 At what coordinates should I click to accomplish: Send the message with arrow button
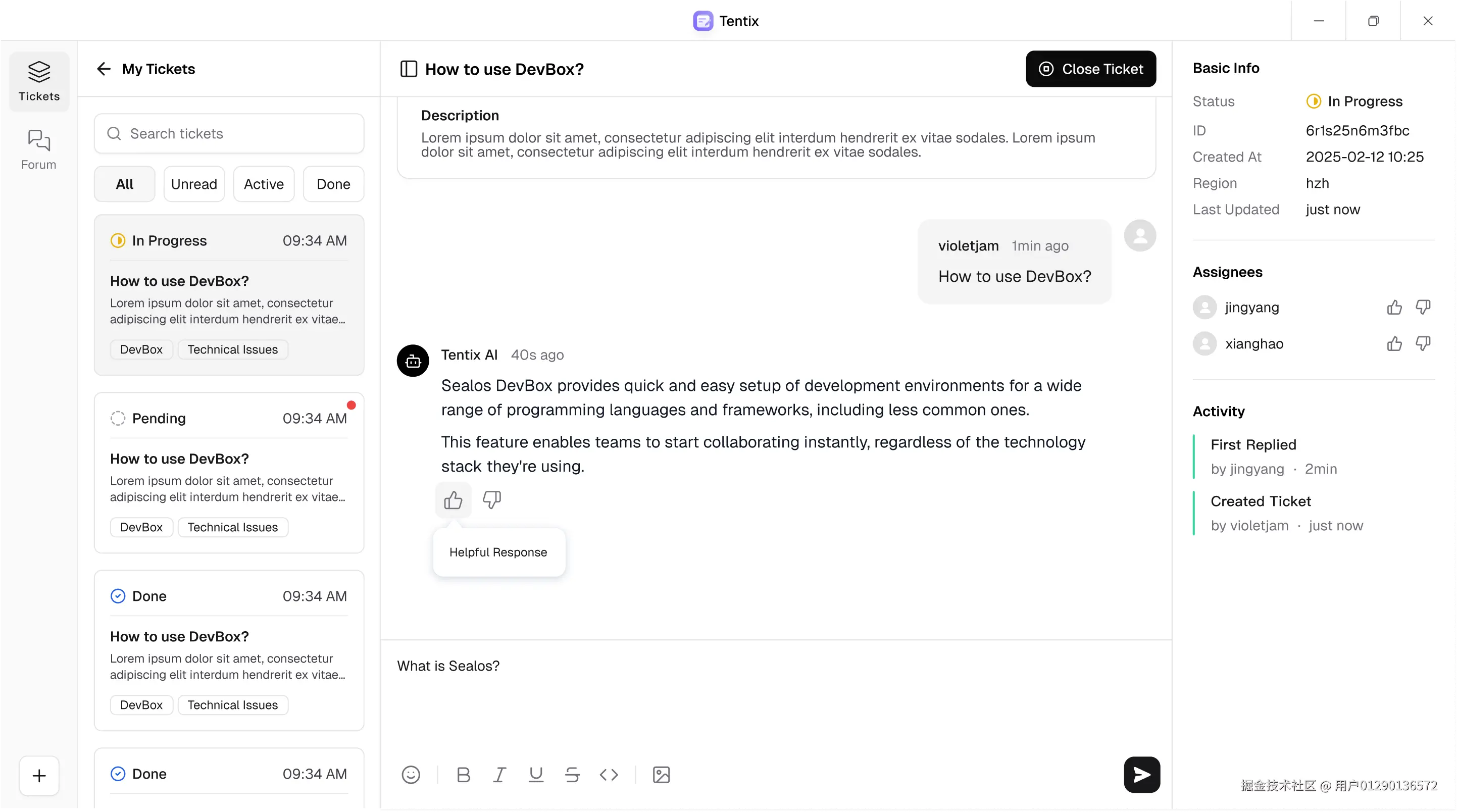(1141, 775)
